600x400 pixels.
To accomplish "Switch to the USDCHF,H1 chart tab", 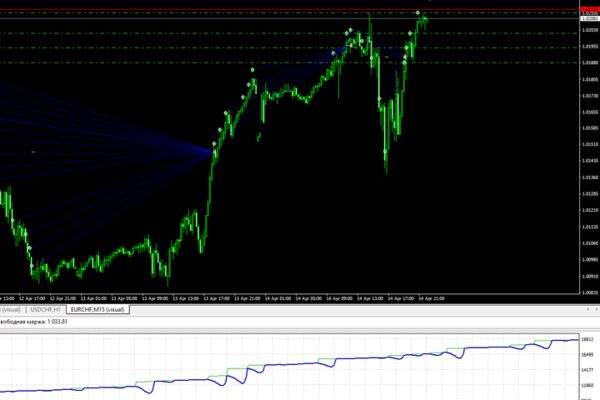I will coord(46,309).
